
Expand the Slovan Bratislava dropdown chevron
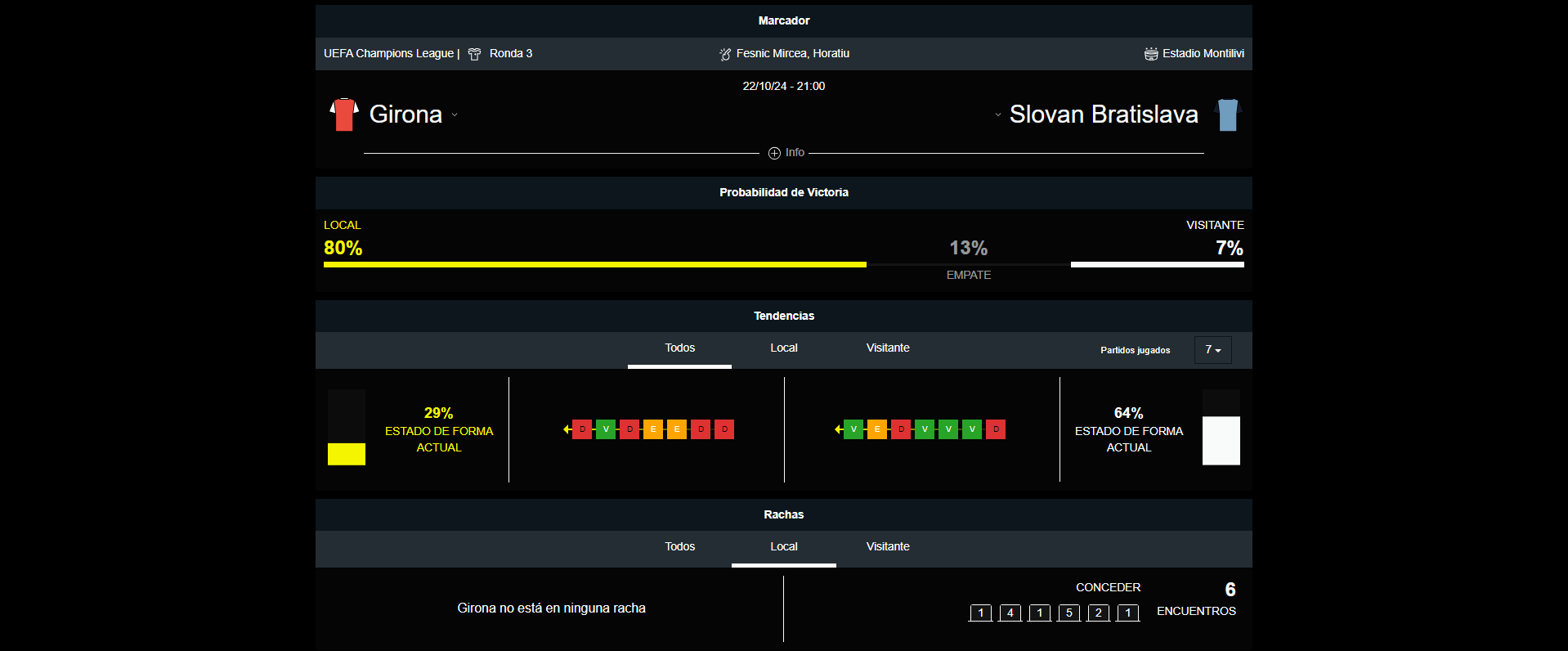coord(998,114)
